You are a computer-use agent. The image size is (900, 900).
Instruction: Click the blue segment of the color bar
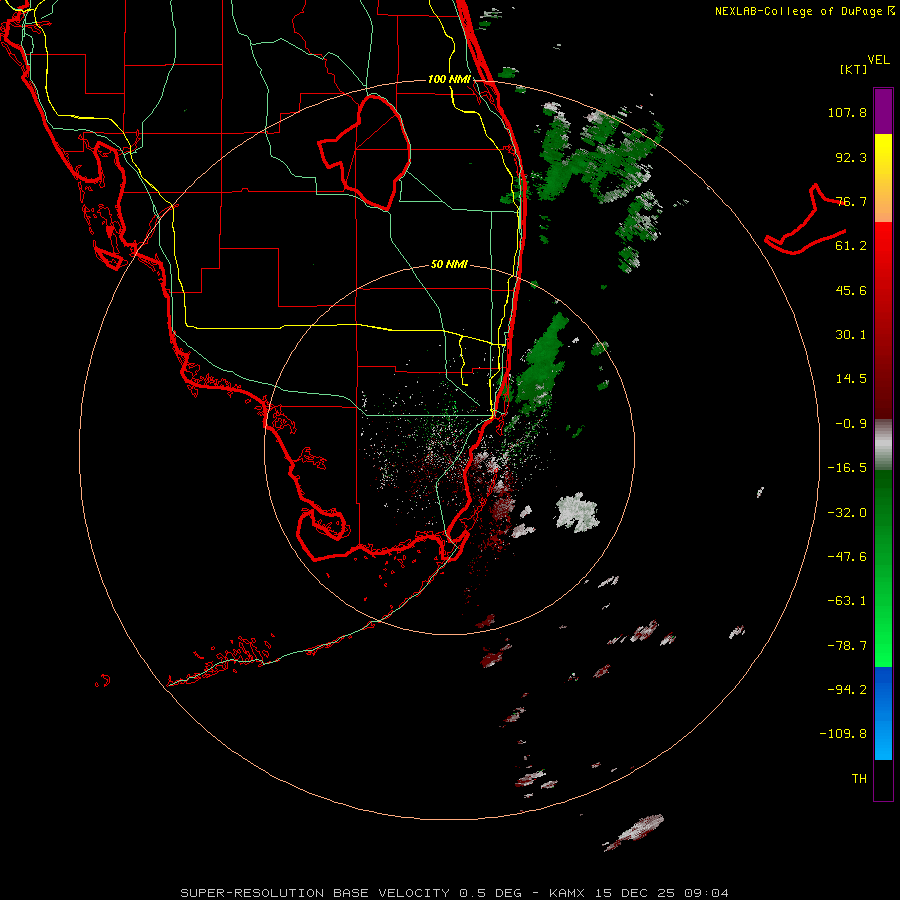(883, 713)
